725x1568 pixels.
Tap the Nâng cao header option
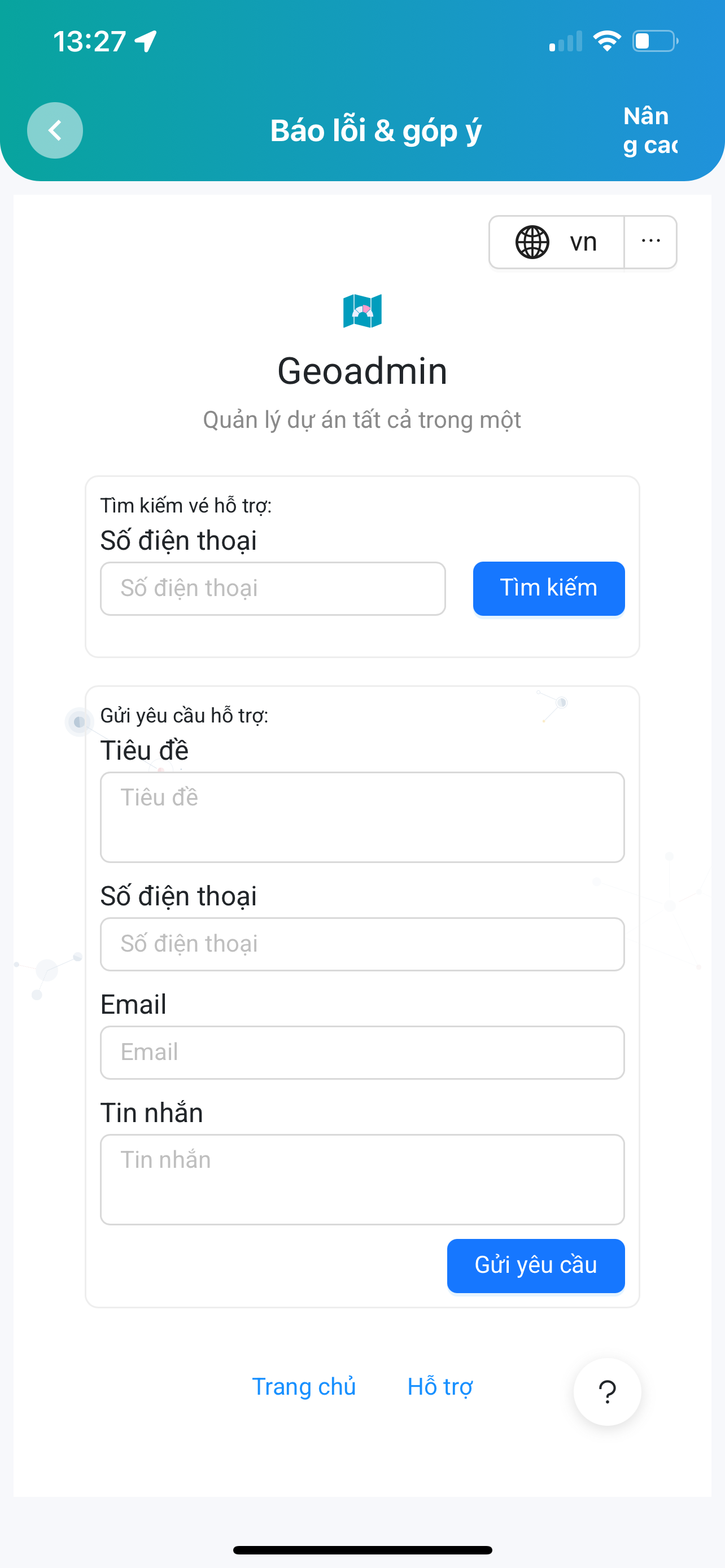coord(649,130)
